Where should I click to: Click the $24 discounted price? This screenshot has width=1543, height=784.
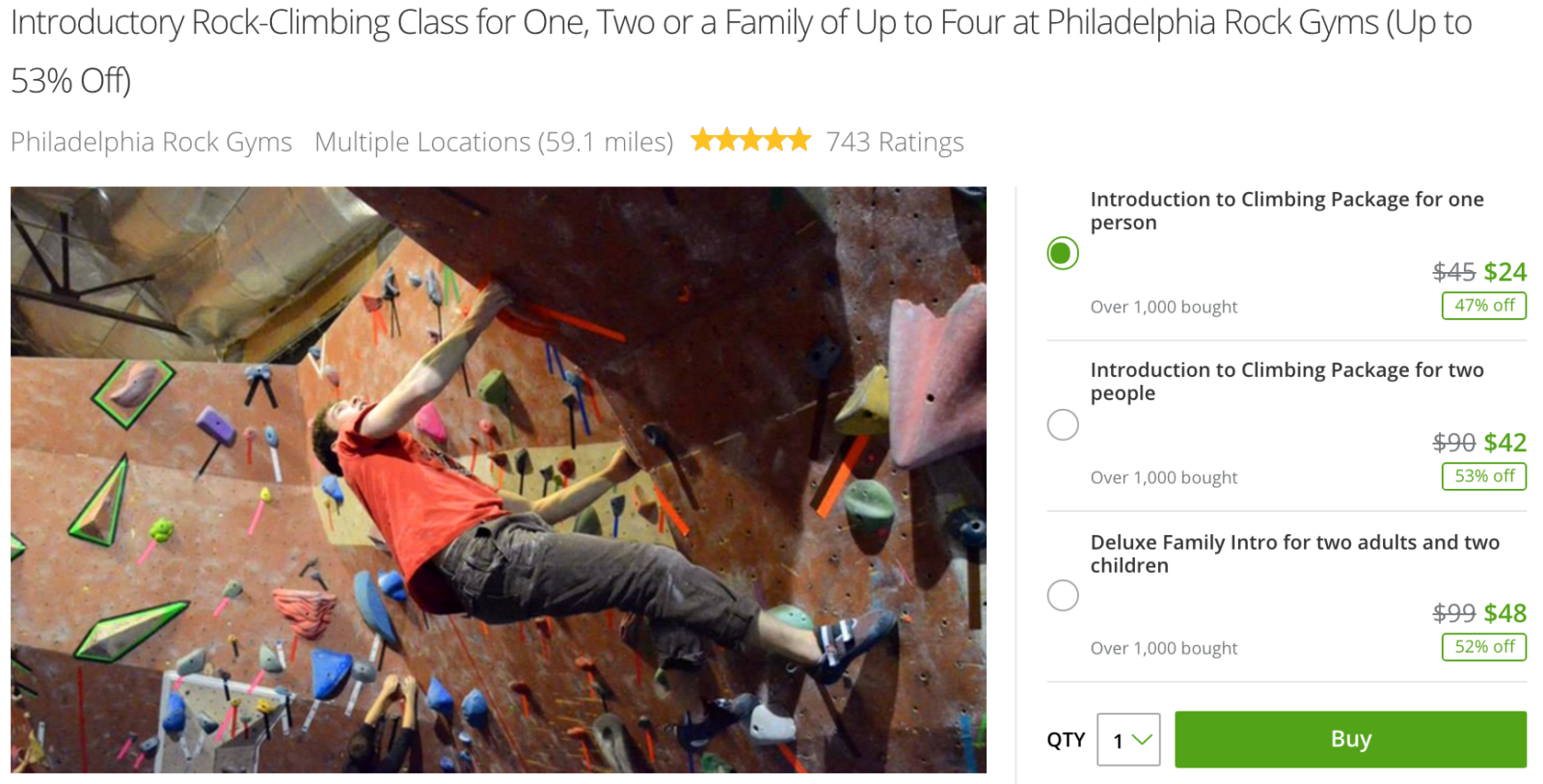(1504, 272)
